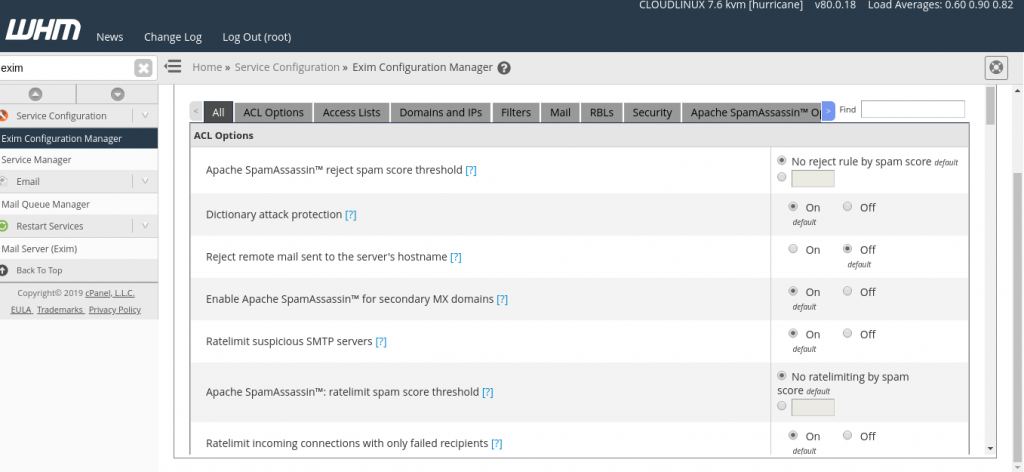The width and height of the screenshot is (1024, 472).
Task: Log Out of root
Action: (257, 37)
